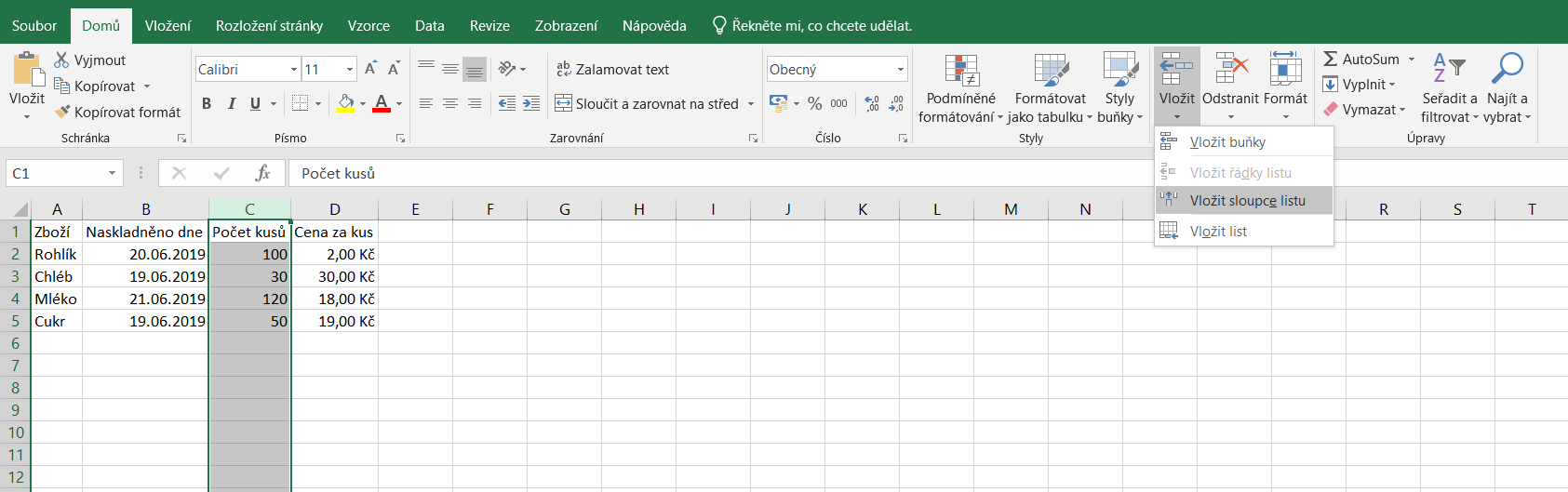This screenshot has width=1568, height=492.
Task: Apply the percent style
Action: (x=815, y=103)
